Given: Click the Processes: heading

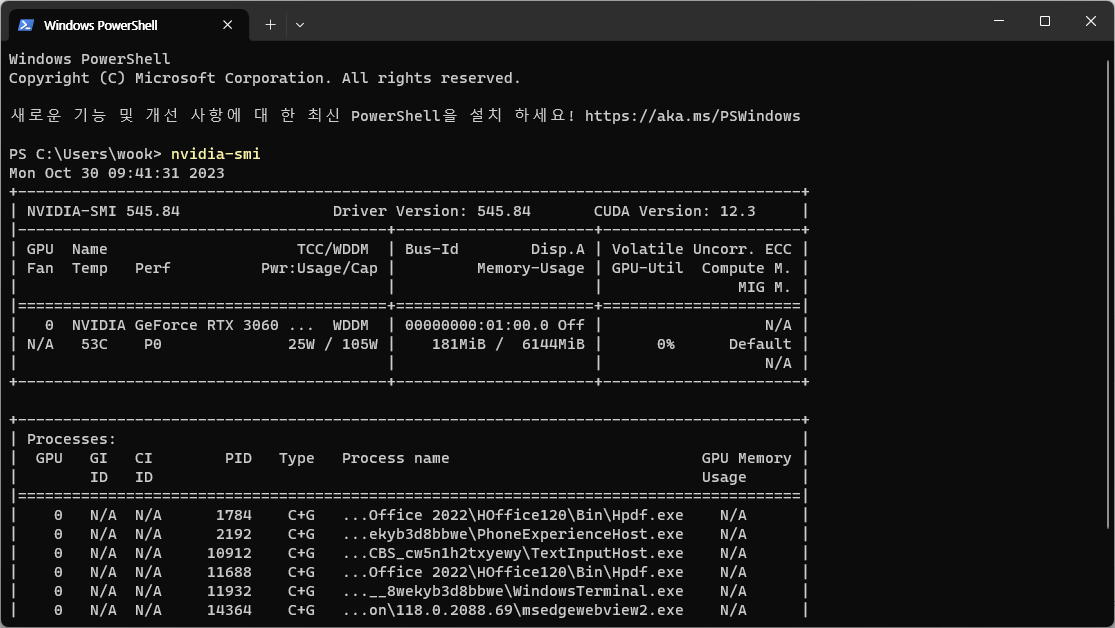Looking at the screenshot, I should pyautogui.click(x=71, y=440).
